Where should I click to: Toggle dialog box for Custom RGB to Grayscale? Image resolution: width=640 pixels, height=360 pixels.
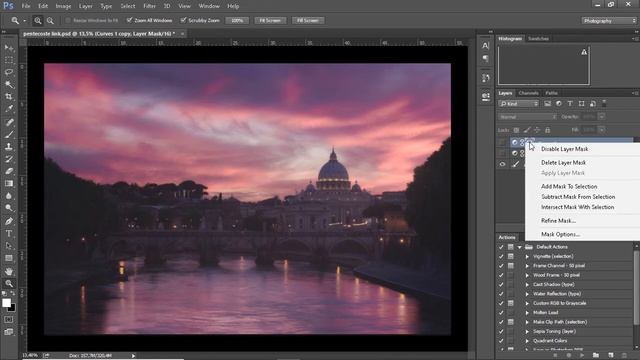[511, 303]
